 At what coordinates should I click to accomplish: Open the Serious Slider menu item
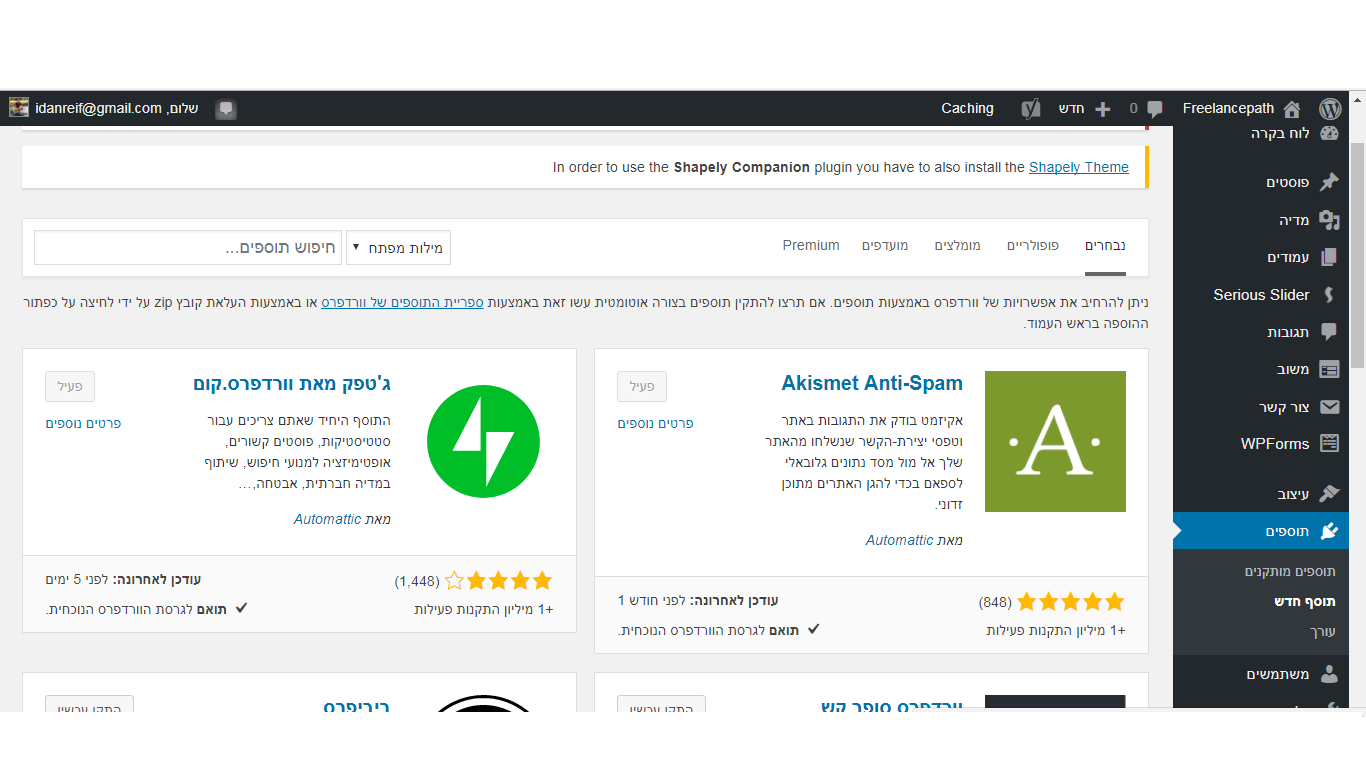click(x=1261, y=295)
